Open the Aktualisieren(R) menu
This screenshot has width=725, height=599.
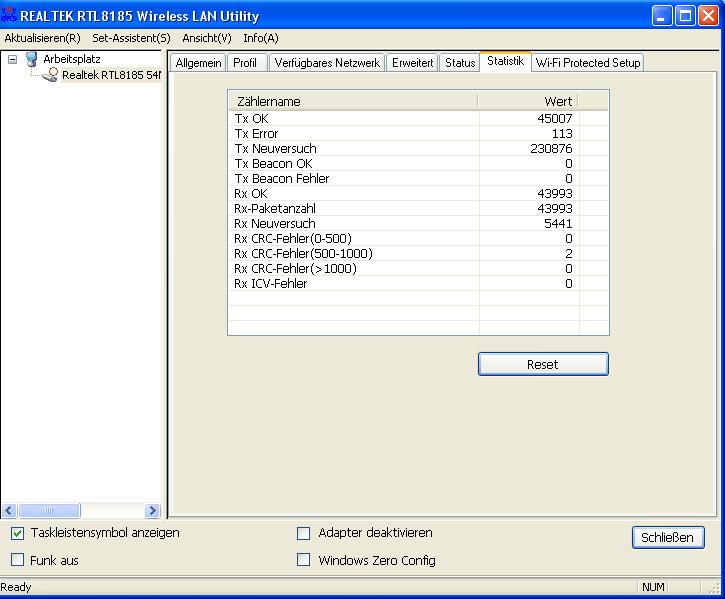point(42,38)
